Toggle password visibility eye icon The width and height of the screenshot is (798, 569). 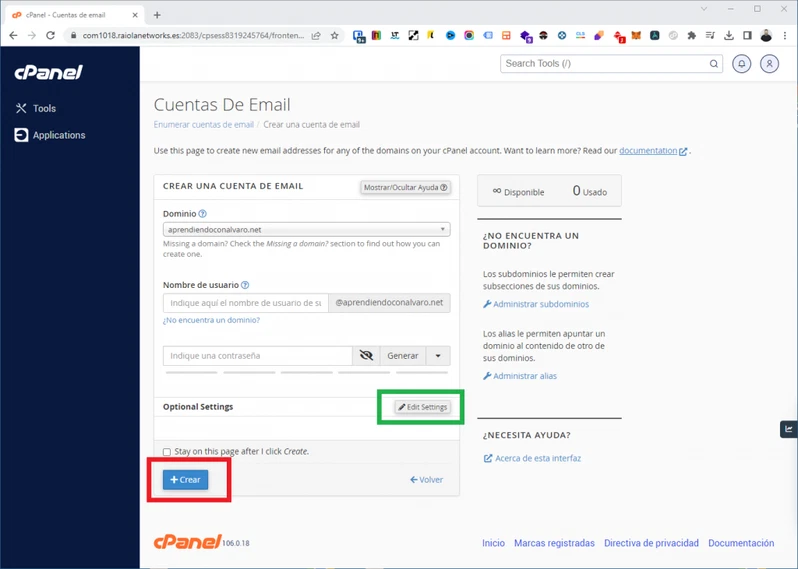tap(366, 356)
